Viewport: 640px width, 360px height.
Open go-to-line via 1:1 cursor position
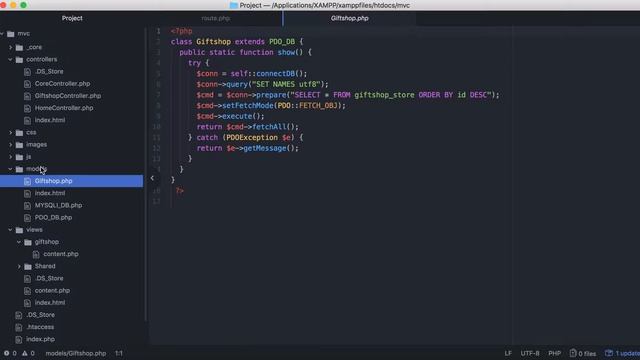click(x=118, y=353)
